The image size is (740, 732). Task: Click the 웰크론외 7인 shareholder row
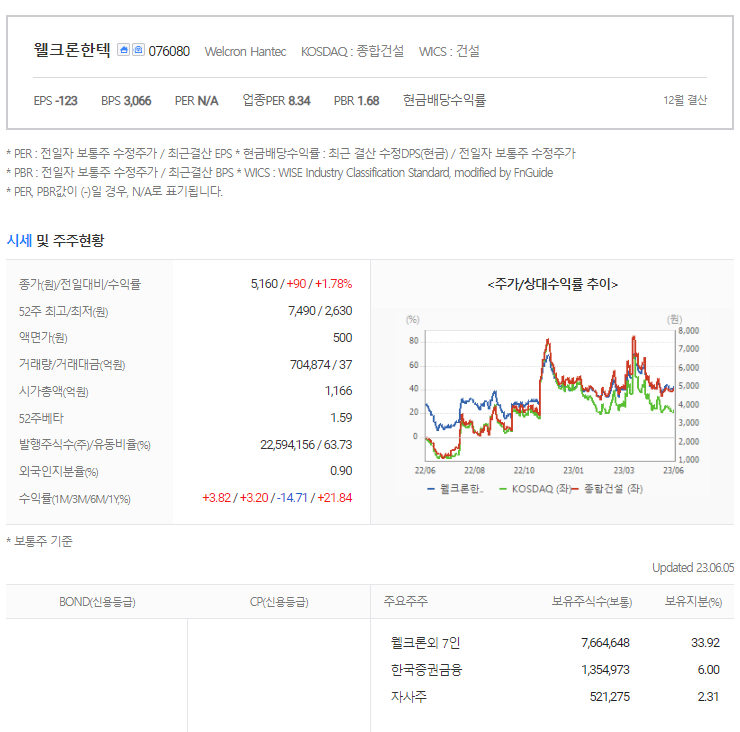coord(425,643)
